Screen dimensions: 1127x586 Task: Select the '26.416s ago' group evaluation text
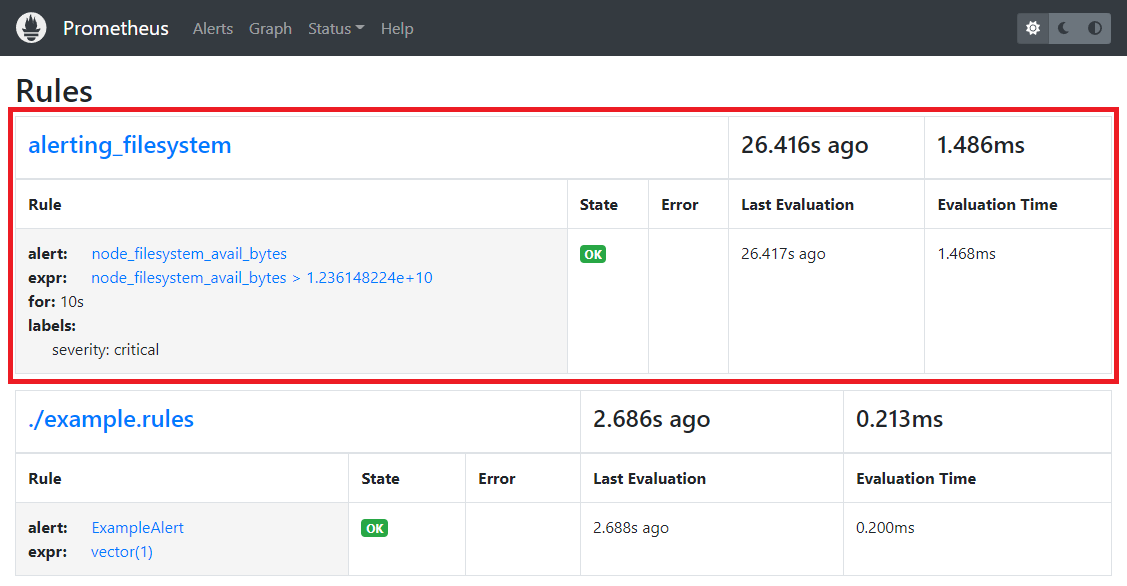tap(804, 145)
